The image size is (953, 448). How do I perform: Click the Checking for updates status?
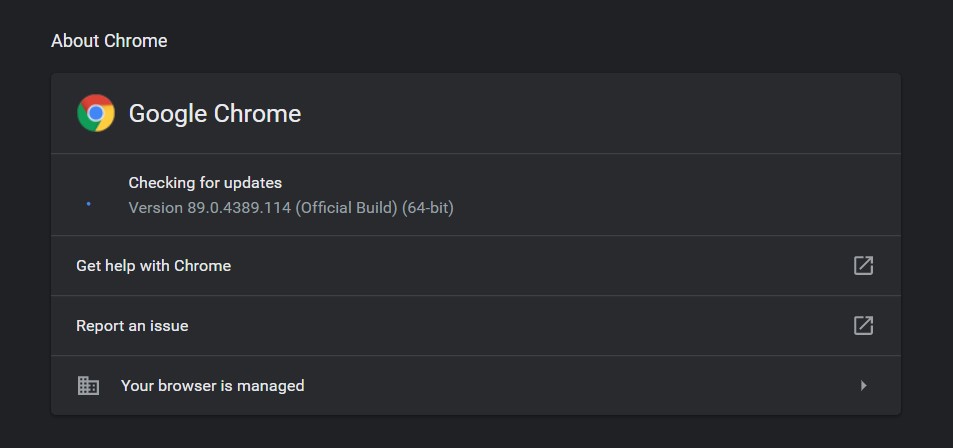(205, 183)
